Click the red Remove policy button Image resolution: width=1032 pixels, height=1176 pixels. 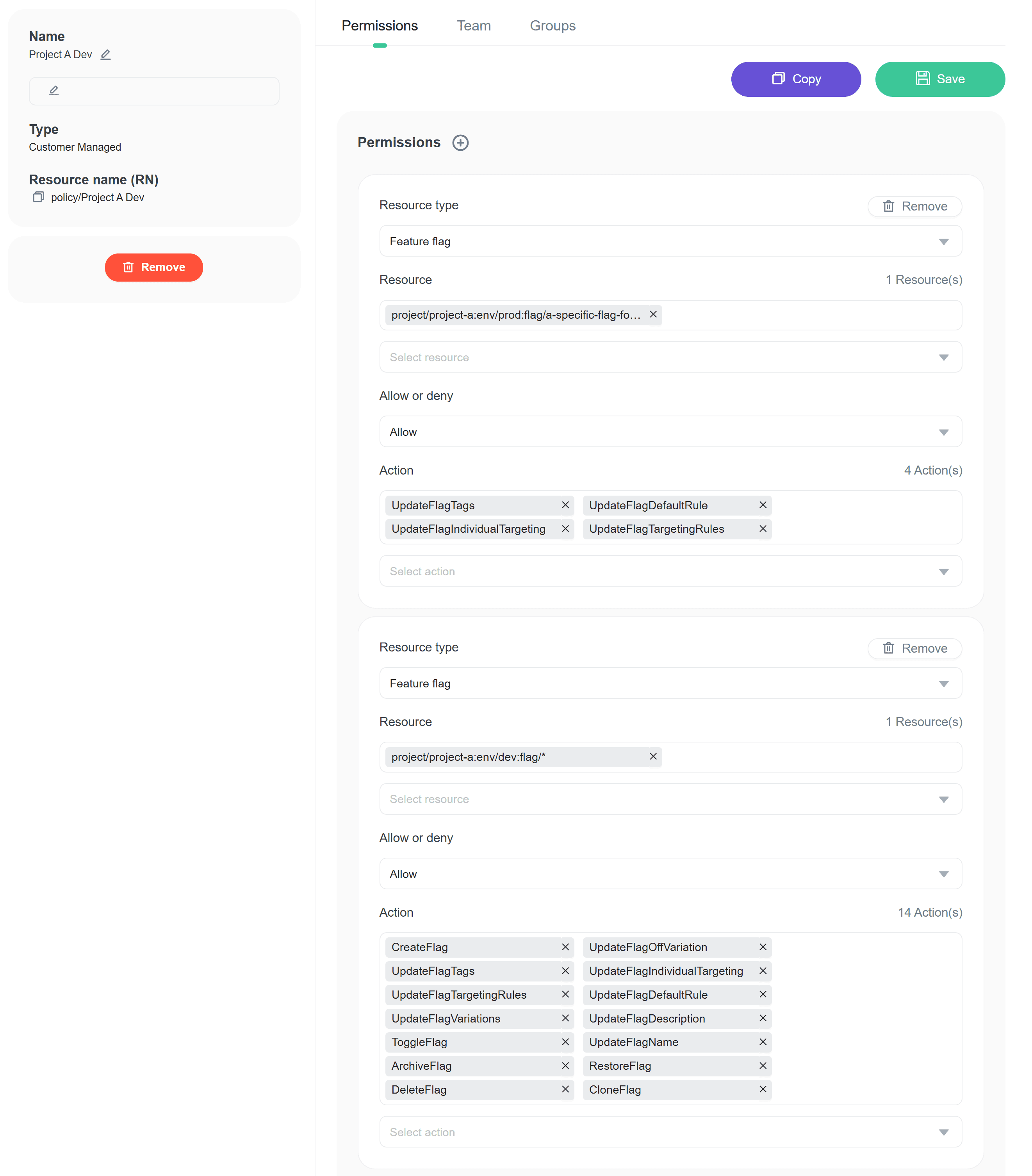(x=153, y=268)
